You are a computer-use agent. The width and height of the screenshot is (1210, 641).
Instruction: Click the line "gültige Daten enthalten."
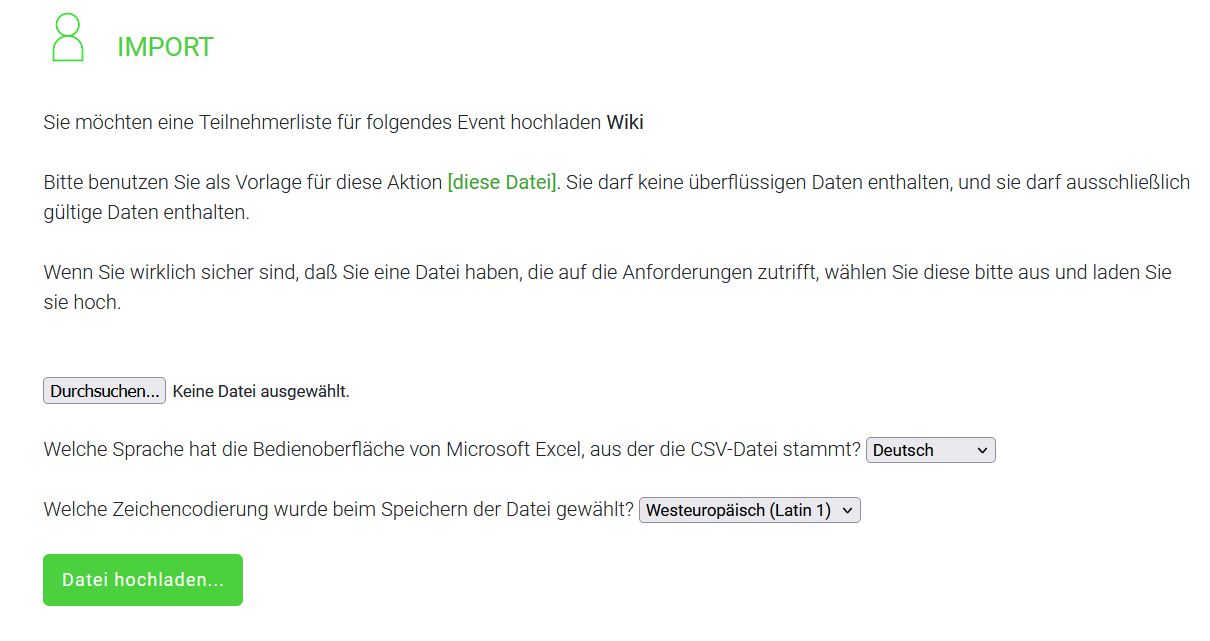tap(146, 213)
